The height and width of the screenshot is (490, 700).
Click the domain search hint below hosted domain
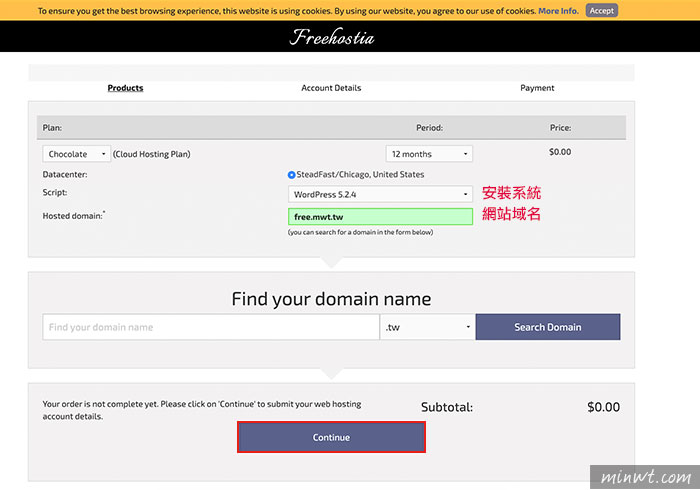tap(360, 232)
